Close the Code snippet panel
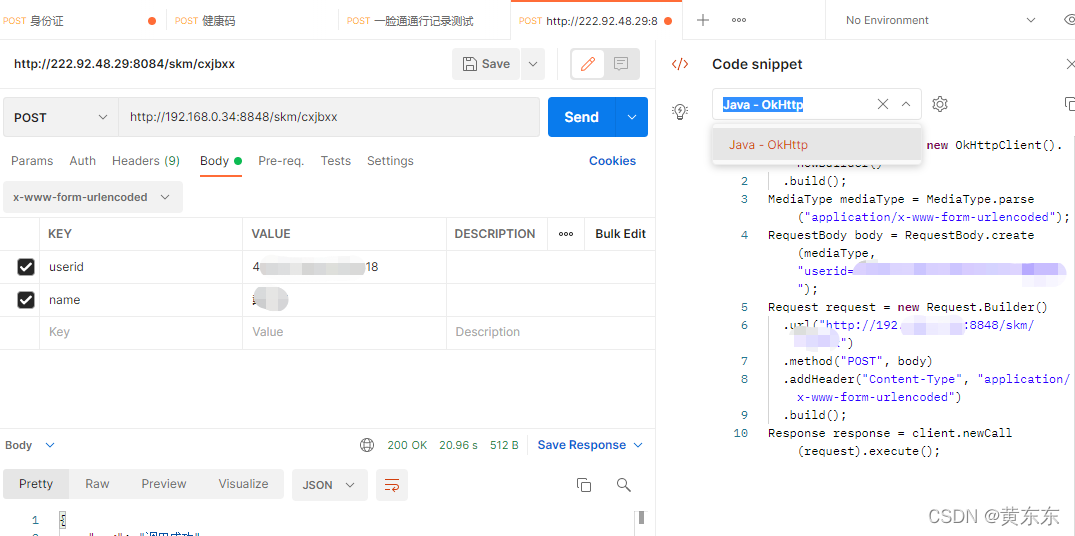1075x536 pixels. [x=1070, y=64]
